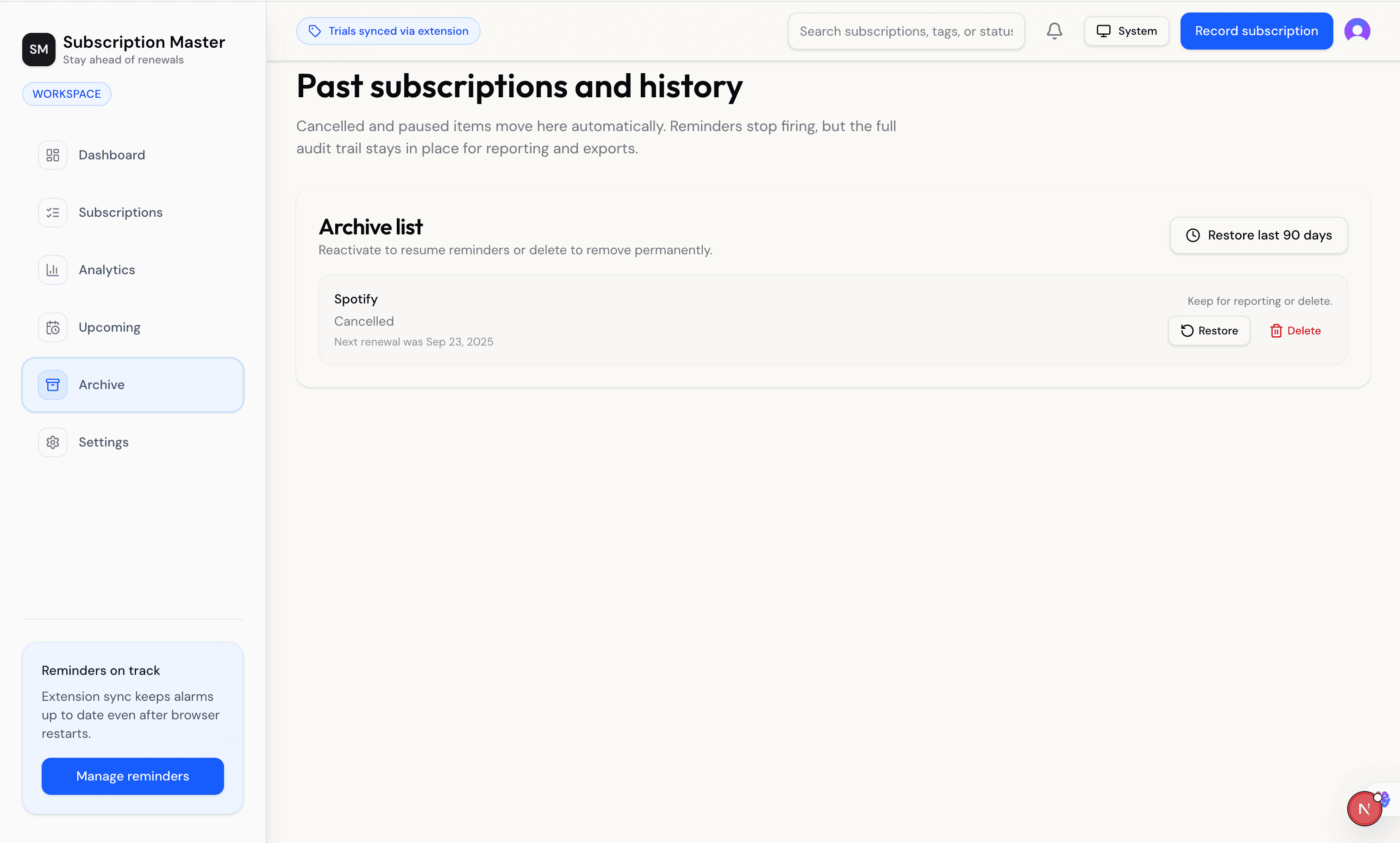Click the SM app logo

tap(38, 50)
